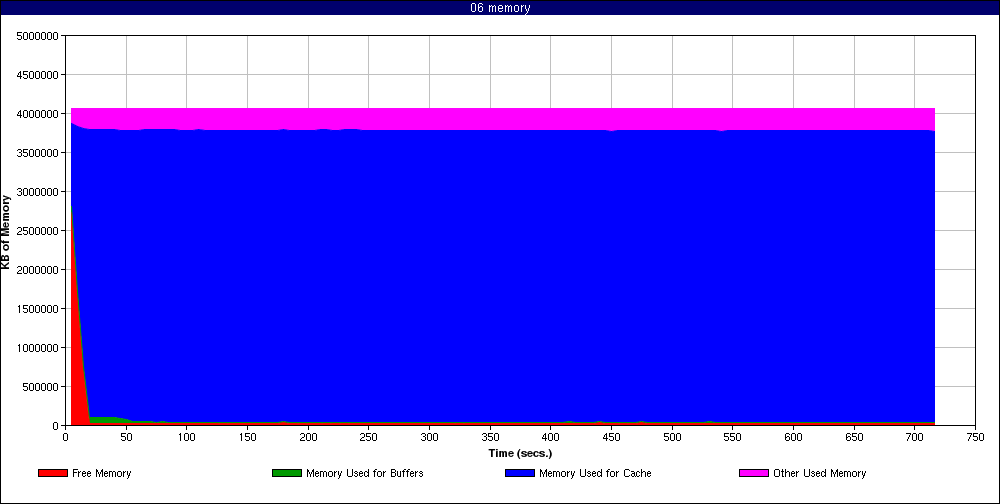Click the 4000000 y-axis value

tap(39, 114)
